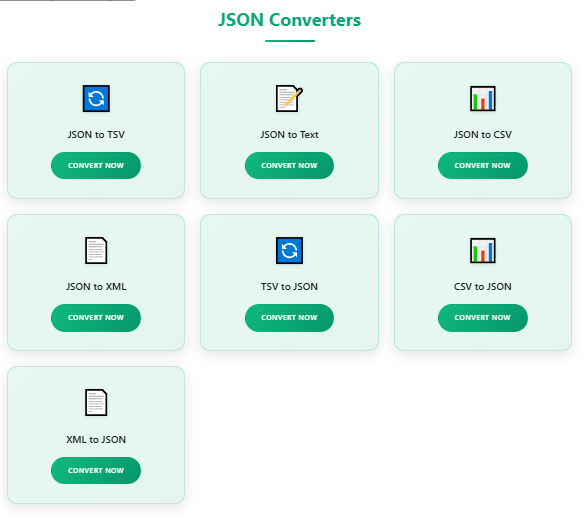Click the bar chart icon above JSON to CSV

[483, 99]
